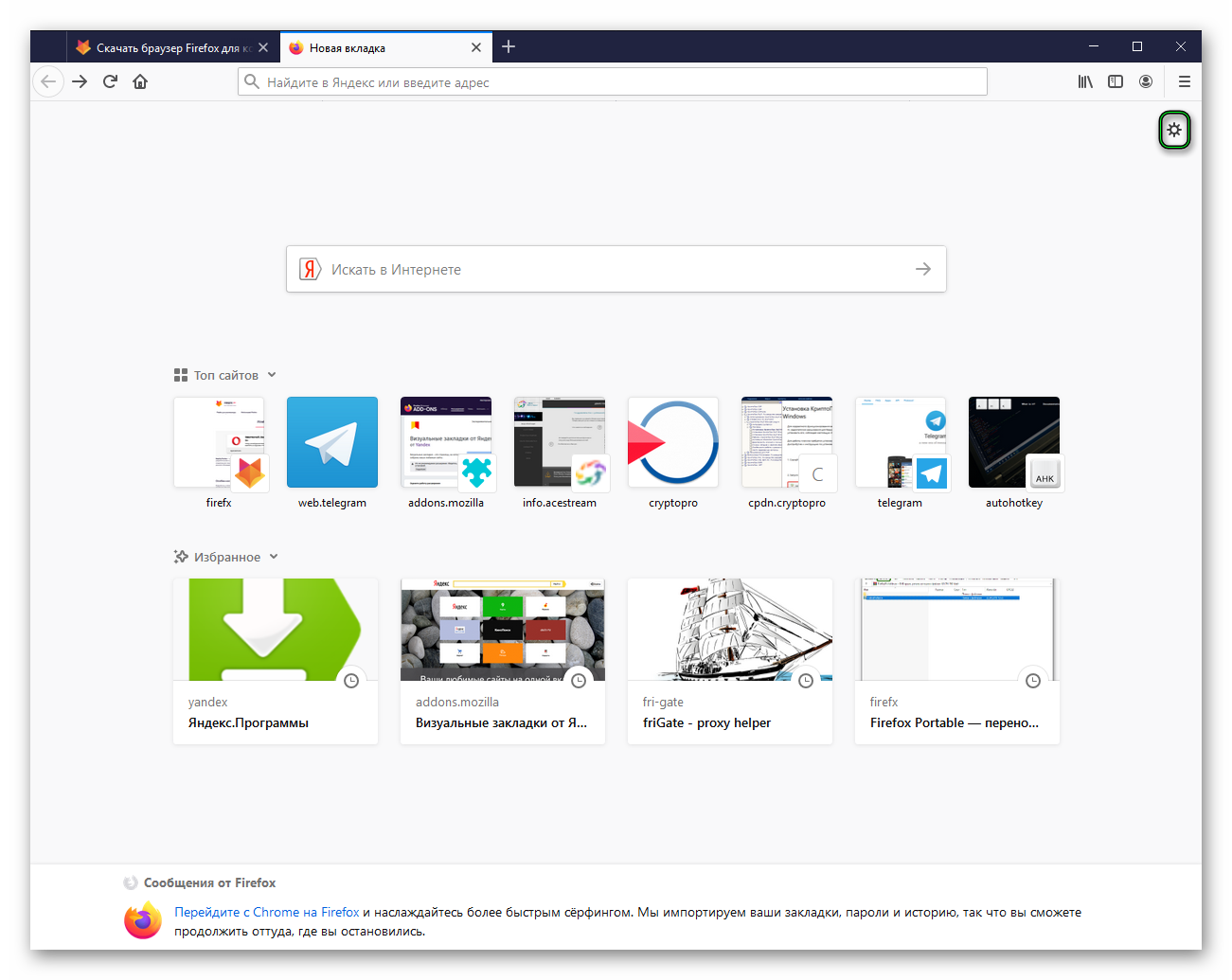The image size is (1232, 980).
Task: Open the 'Визуальные закладки от Я...' card
Action: click(503, 661)
